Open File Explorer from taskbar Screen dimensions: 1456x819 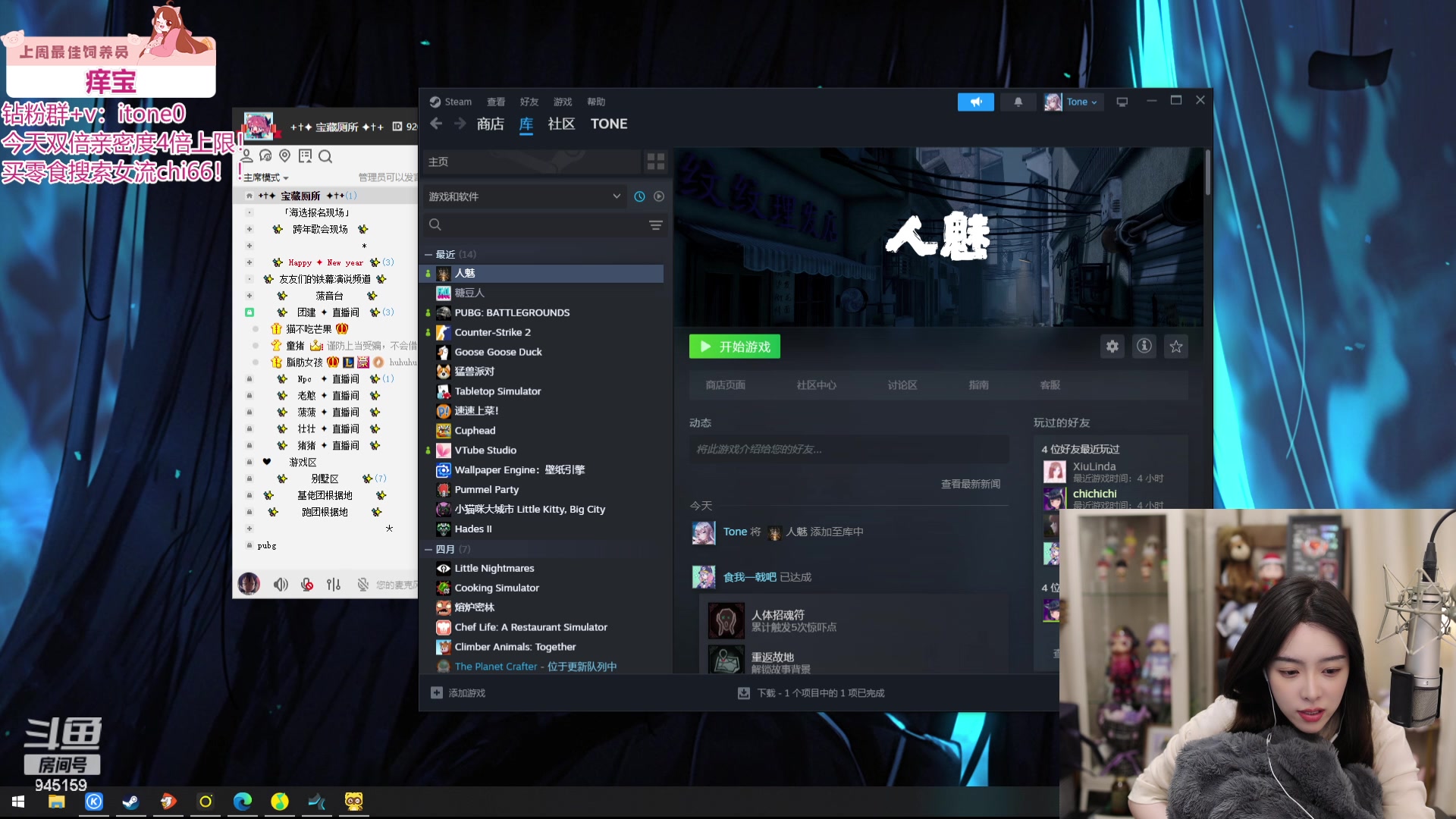[x=56, y=802]
